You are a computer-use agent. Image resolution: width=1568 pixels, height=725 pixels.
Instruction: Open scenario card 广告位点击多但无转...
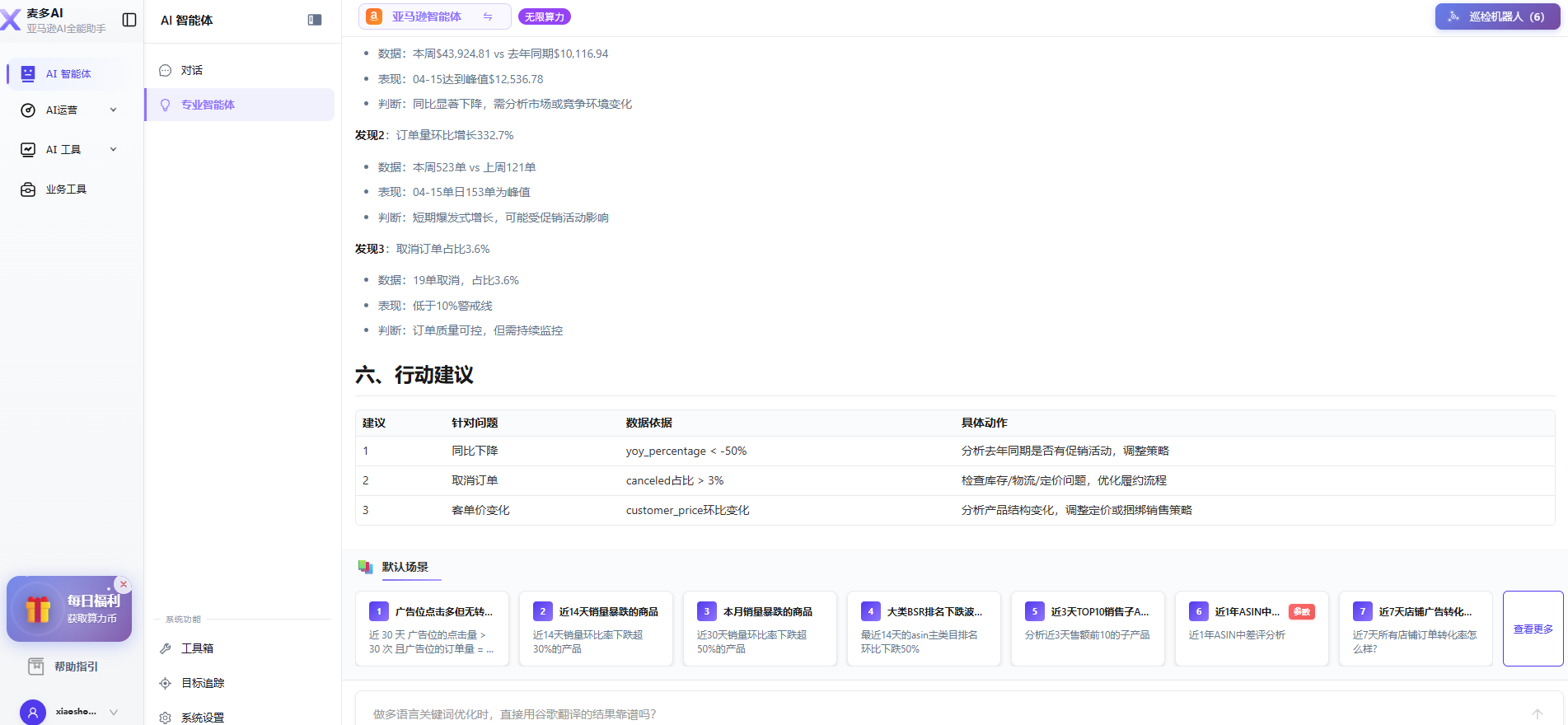click(x=432, y=629)
